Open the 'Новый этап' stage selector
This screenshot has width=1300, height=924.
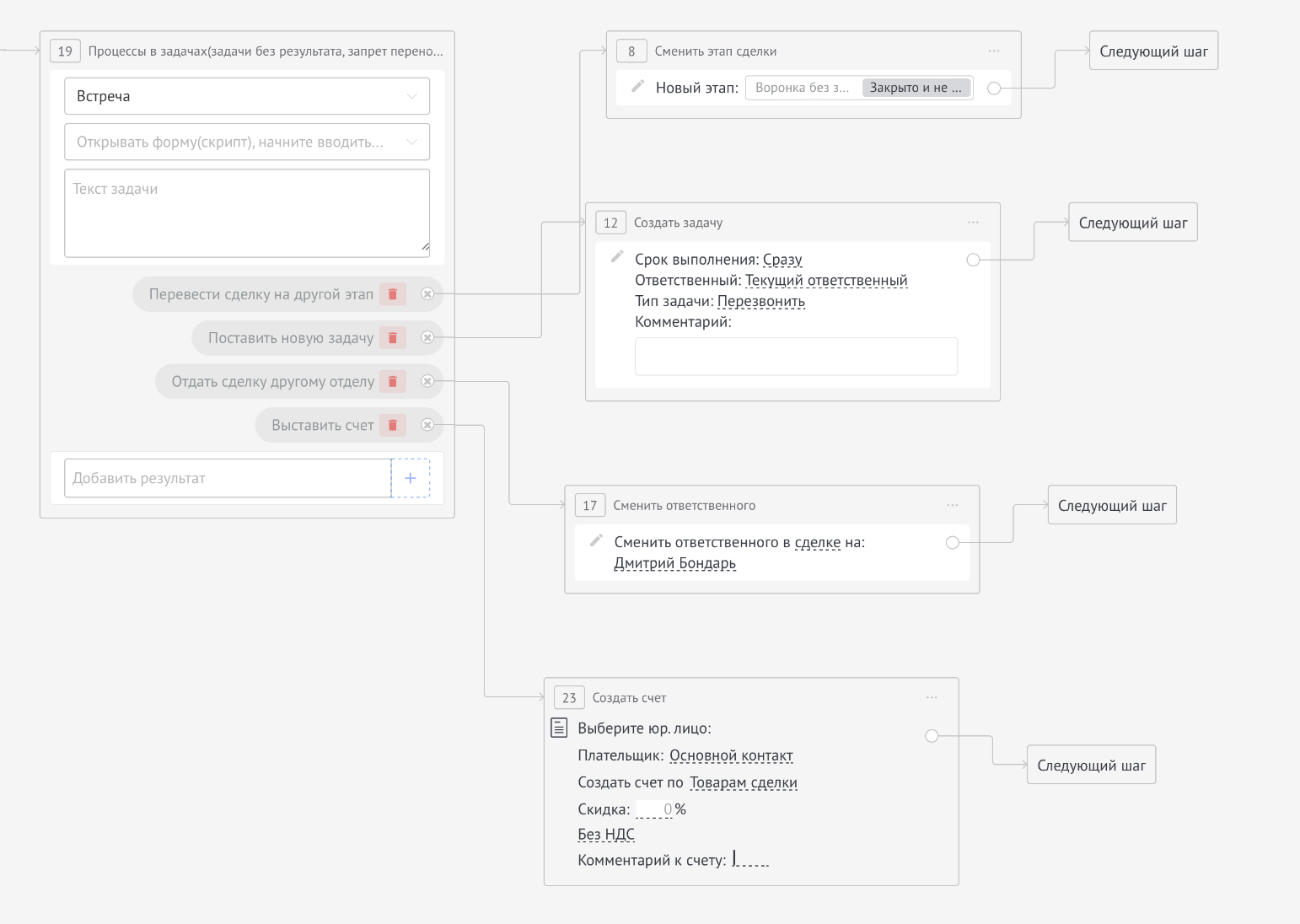click(x=858, y=88)
